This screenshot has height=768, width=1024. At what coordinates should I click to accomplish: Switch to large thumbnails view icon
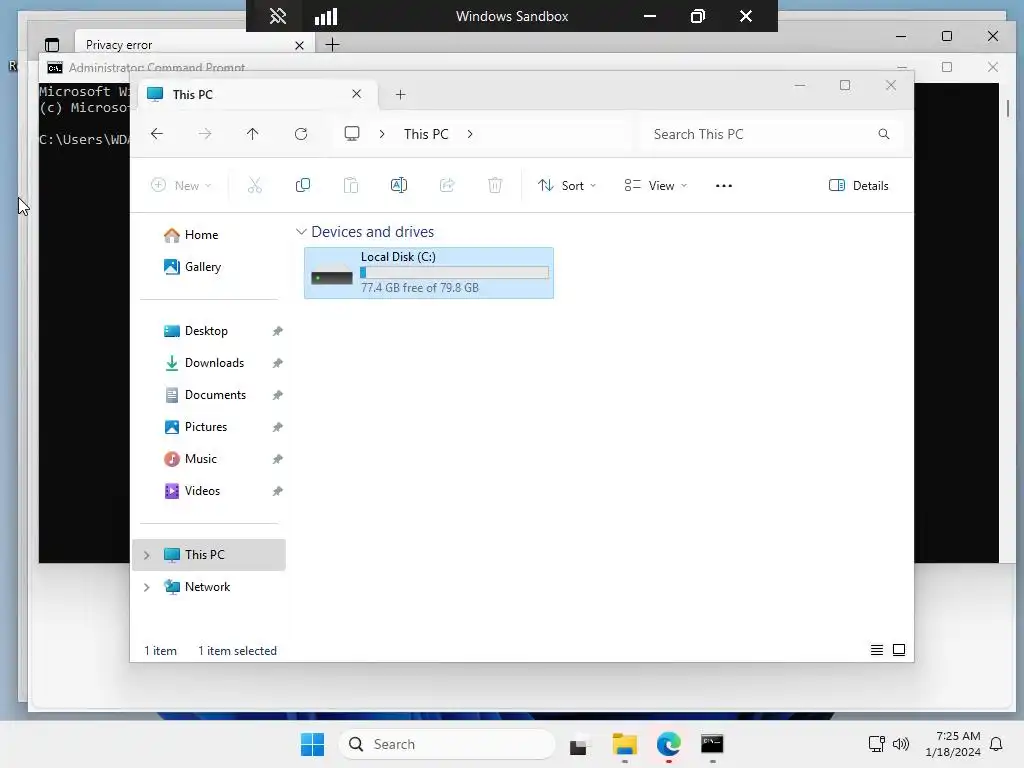tap(899, 650)
